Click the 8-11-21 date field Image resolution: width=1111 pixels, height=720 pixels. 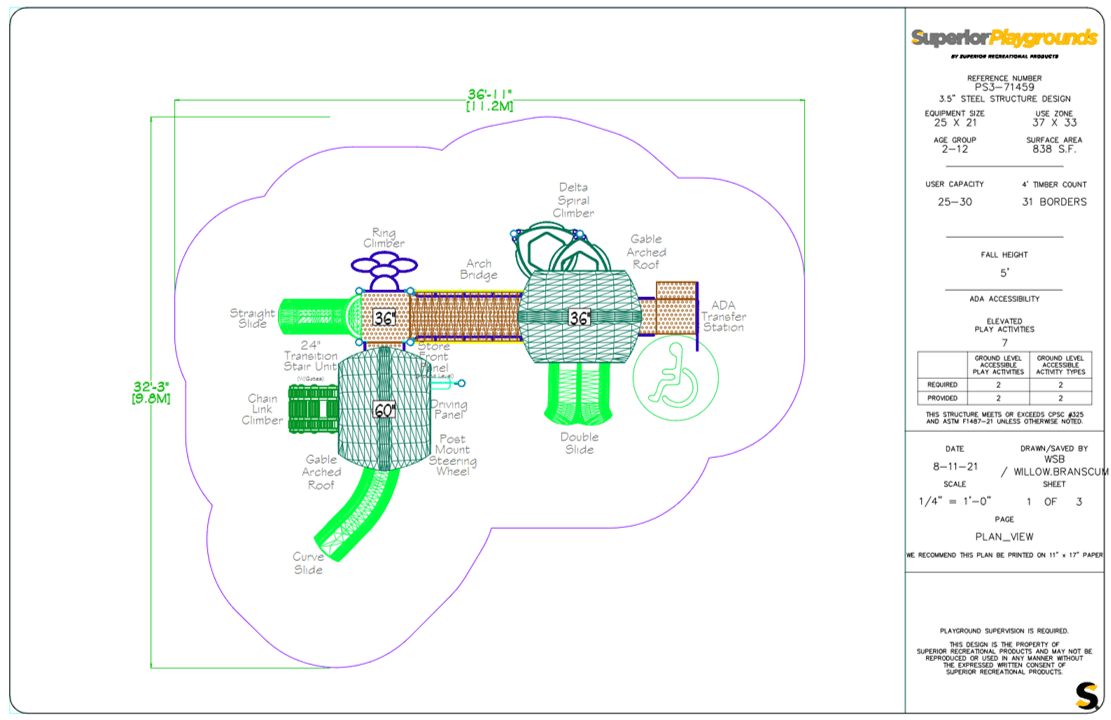tap(955, 466)
